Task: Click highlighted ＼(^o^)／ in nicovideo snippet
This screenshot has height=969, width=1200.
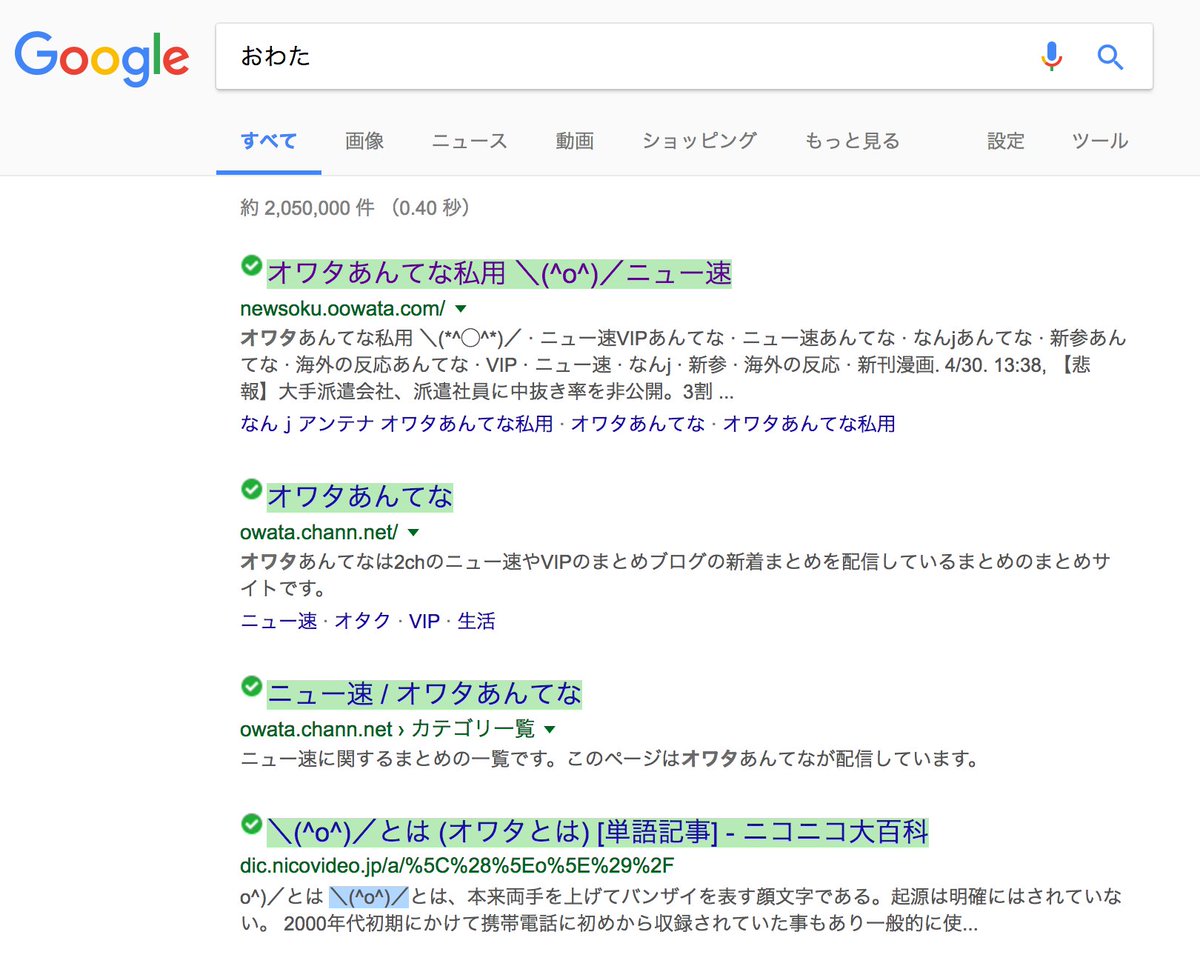Action: pos(369,895)
